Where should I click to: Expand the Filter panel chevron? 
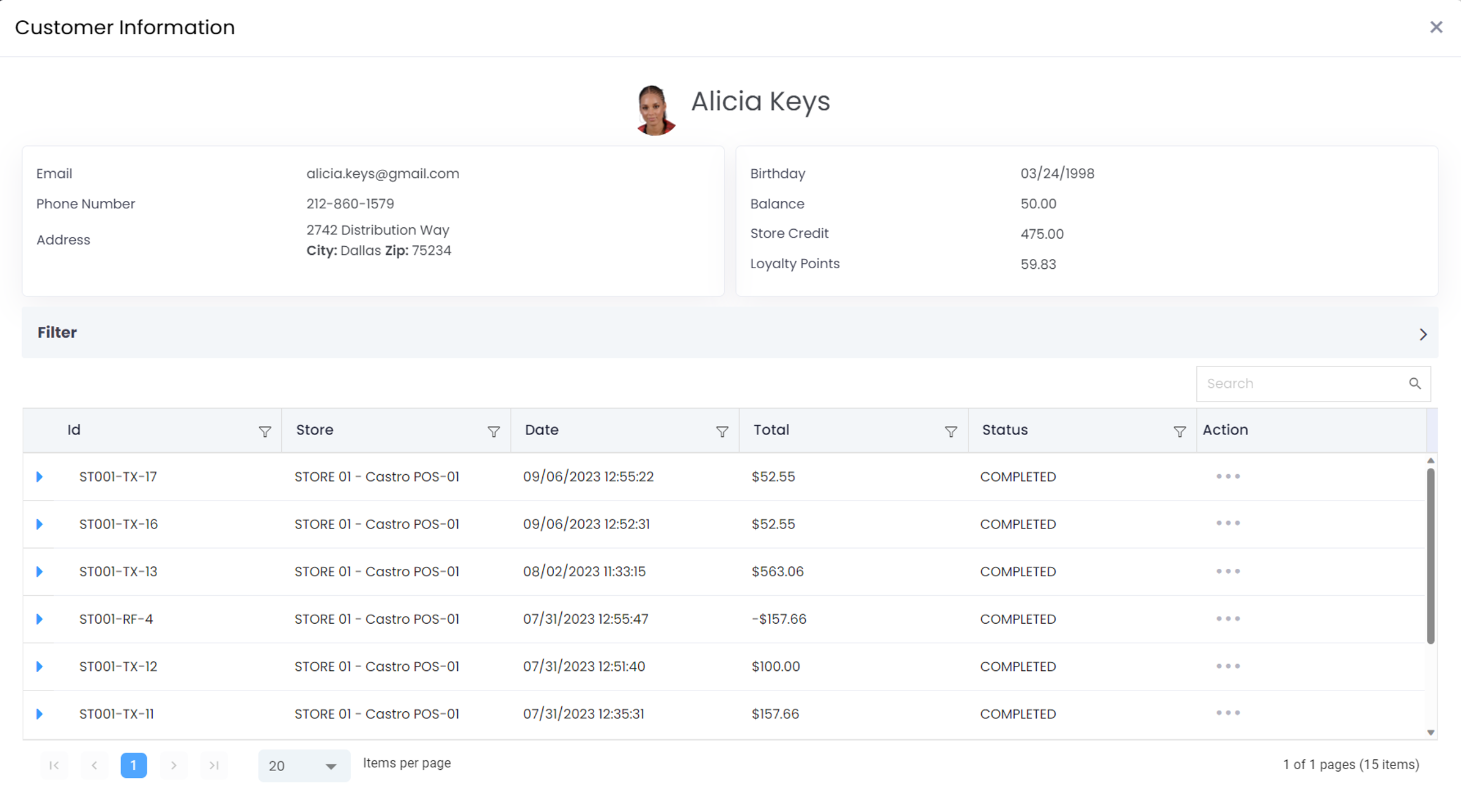pyautogui.click(x=1423, y=334)
